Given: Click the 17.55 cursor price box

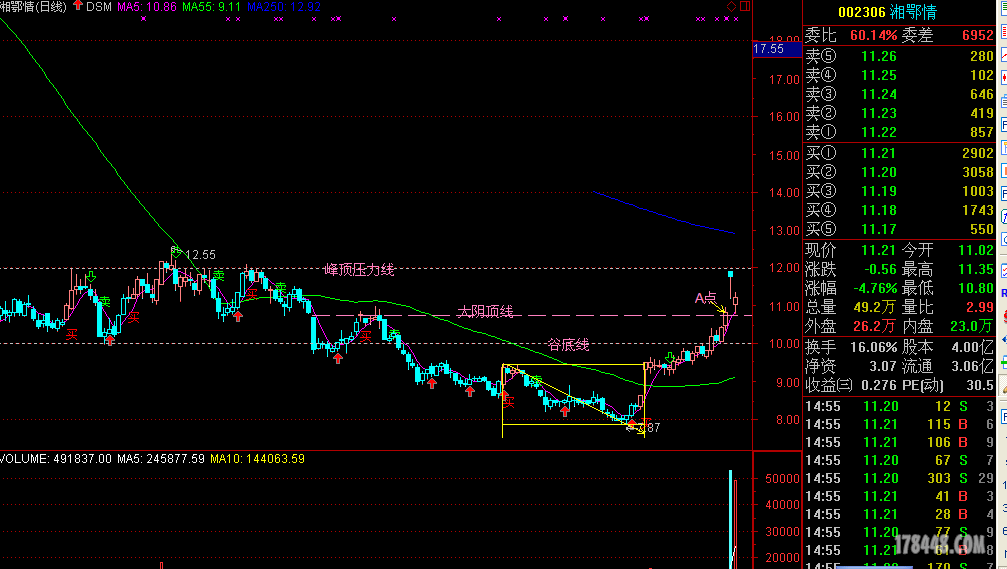Looking at the screenshot, I should point(777,49).
